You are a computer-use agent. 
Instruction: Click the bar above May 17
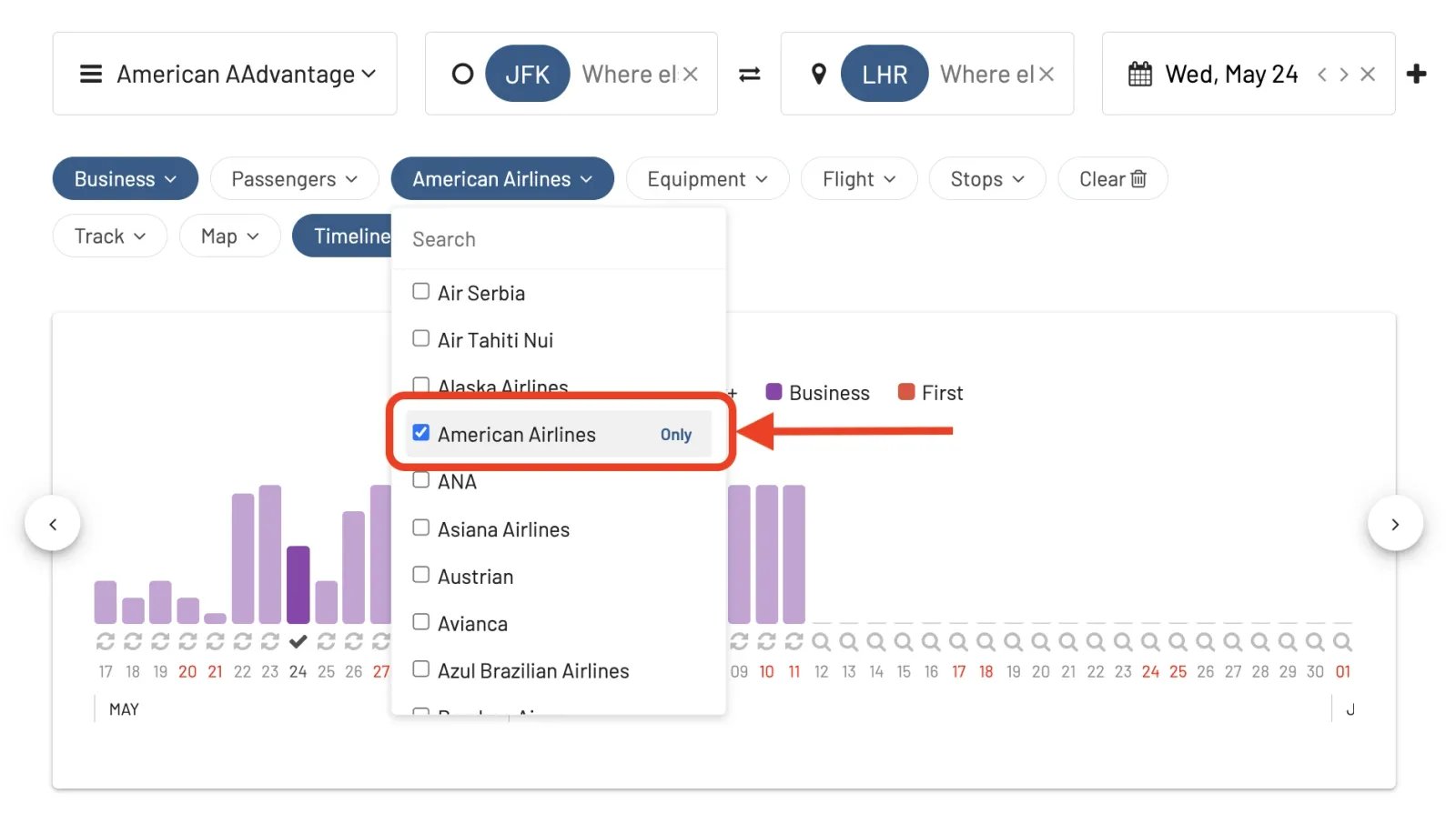(x=106, y=602)
